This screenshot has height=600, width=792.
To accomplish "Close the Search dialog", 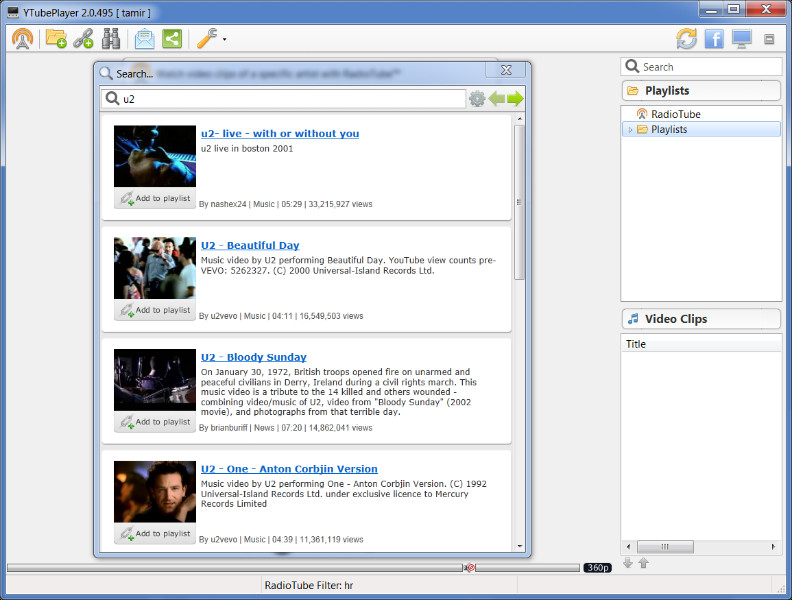I will 506,70.
